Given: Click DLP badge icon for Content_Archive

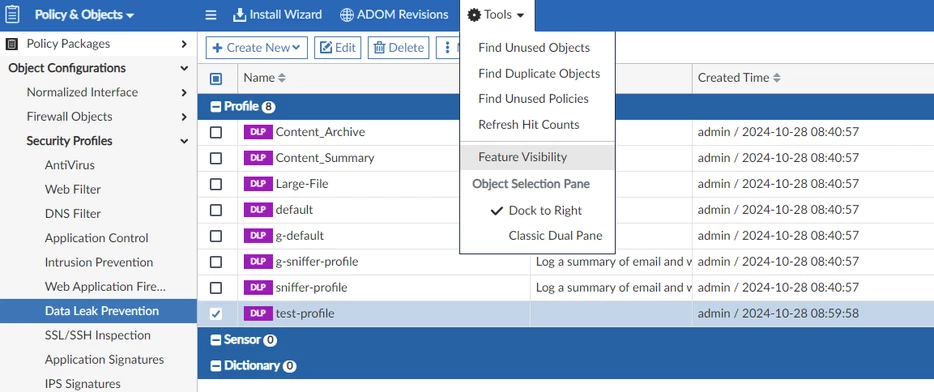Looking at the screenshot, I should [258, 132].
